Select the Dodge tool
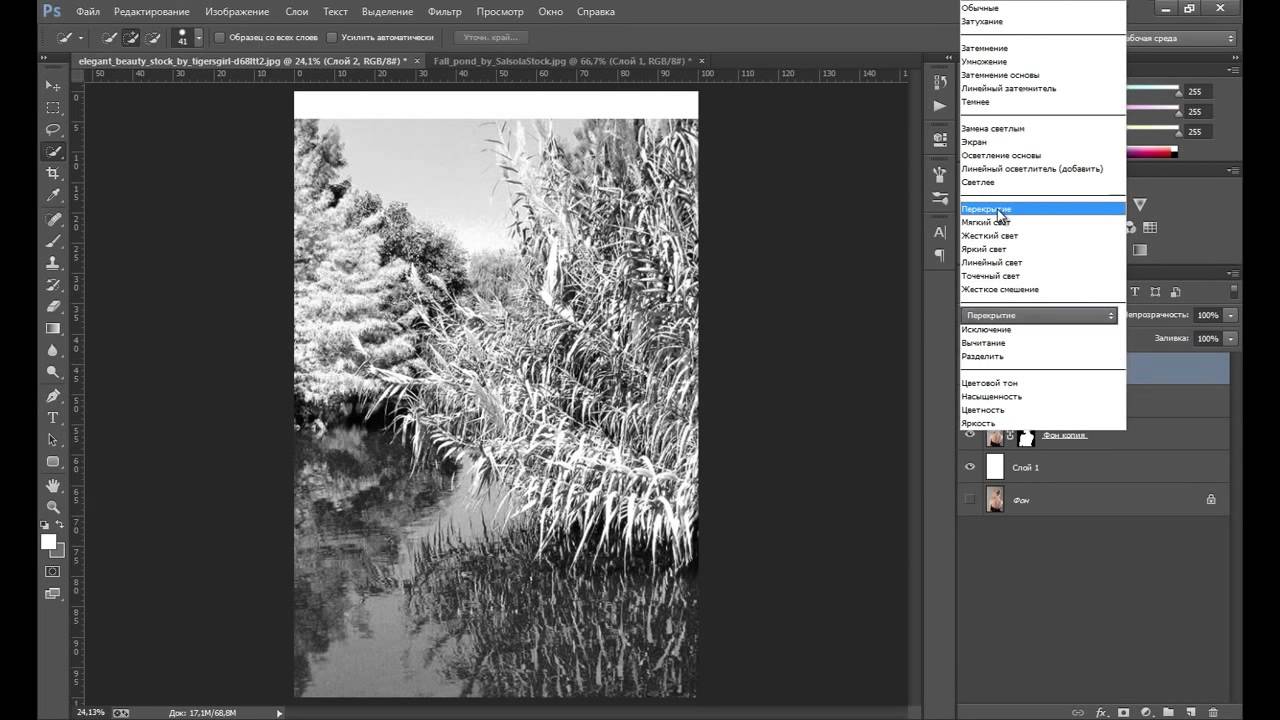The width and height of the screenshot is (1280, 720). coord(53,373)
